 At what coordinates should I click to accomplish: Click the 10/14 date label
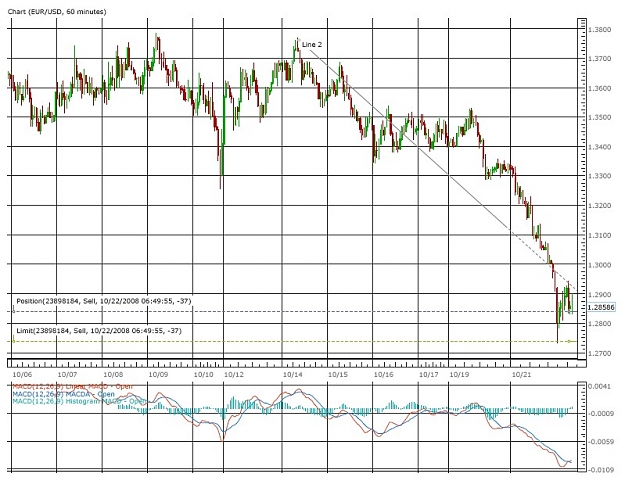click(293, 375)
